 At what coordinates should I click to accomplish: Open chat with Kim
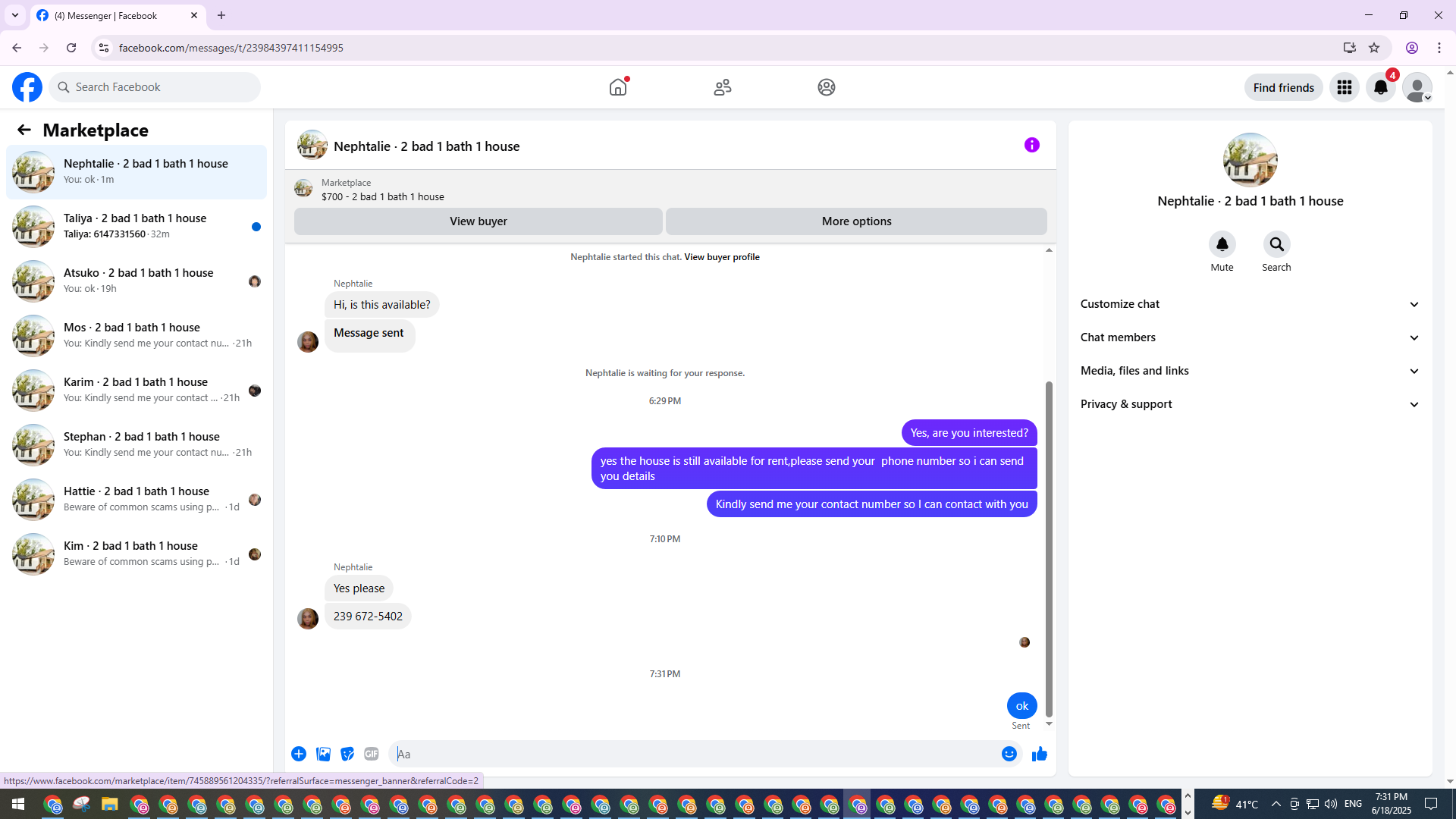[x=136, y=554]
